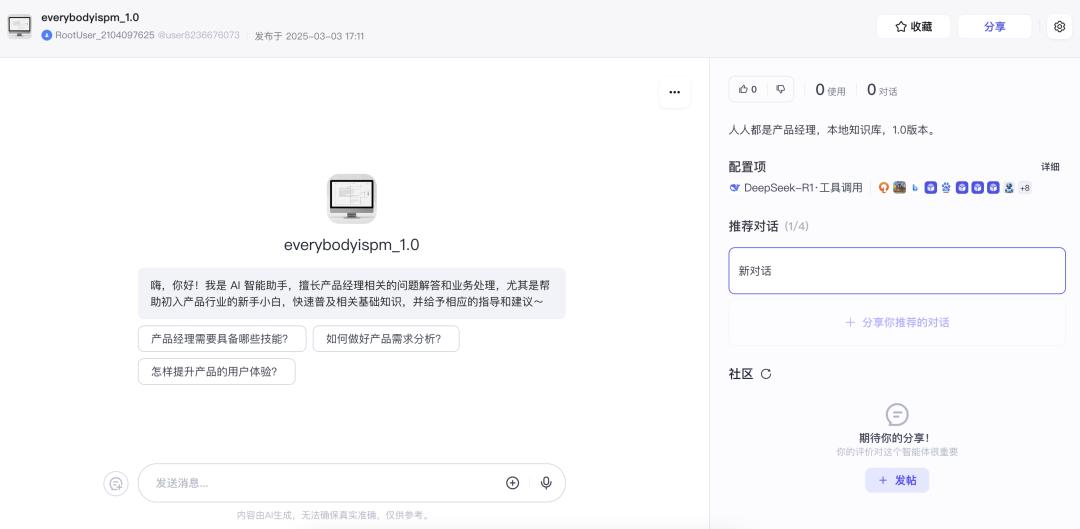Click the thumbs-down dislike icon
The height and width of the screenshot is (529, 1080).
coord(780,90)
